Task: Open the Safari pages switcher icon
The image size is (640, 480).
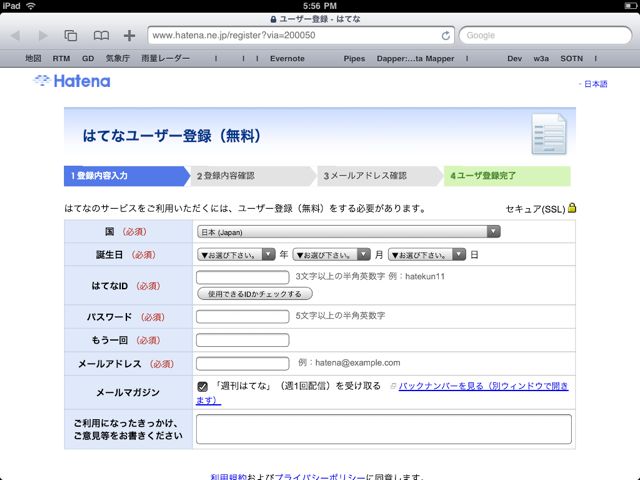Action: click(x=71, y=36)
